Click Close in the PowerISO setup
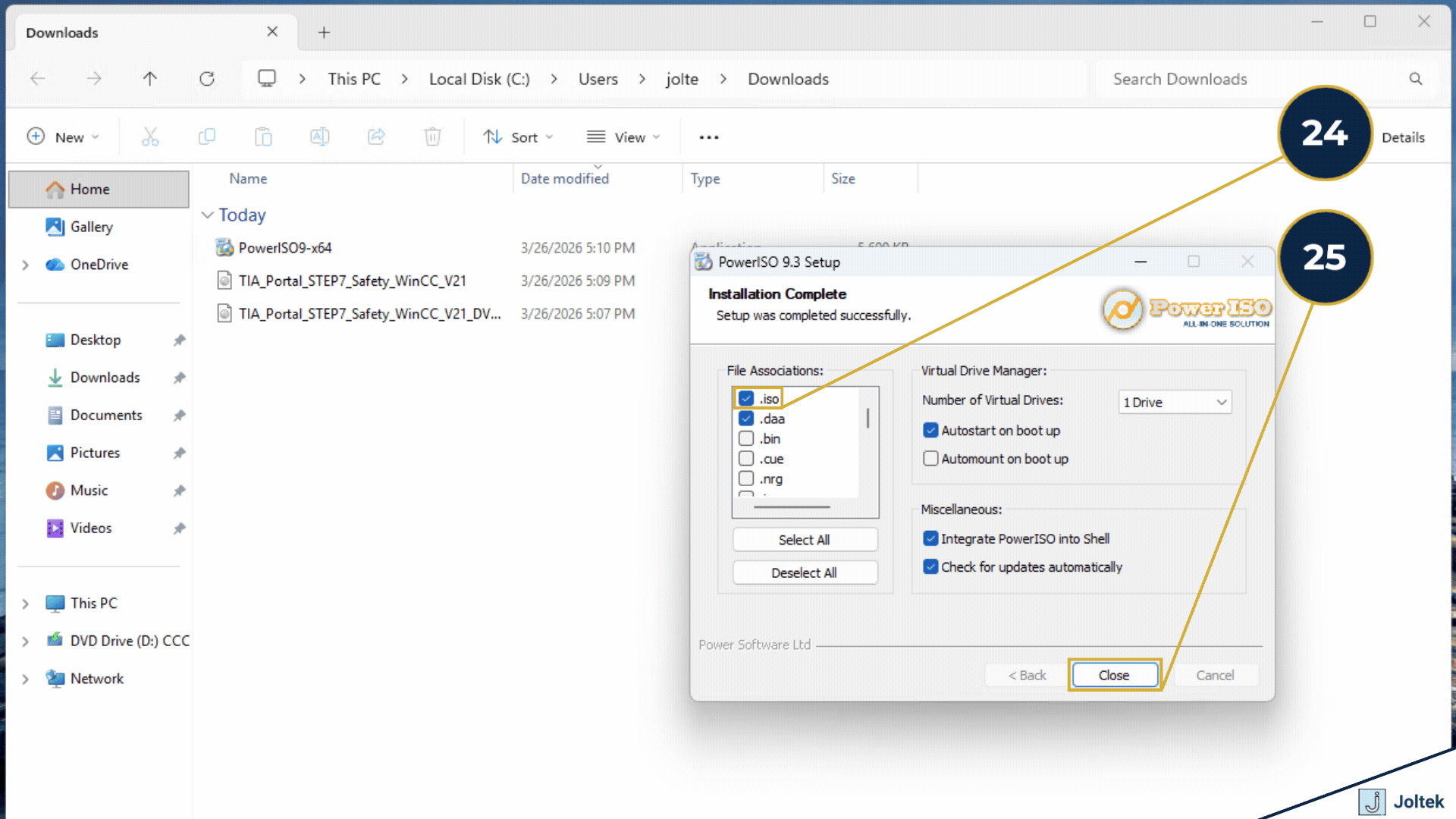 [x=1114, y=674]
